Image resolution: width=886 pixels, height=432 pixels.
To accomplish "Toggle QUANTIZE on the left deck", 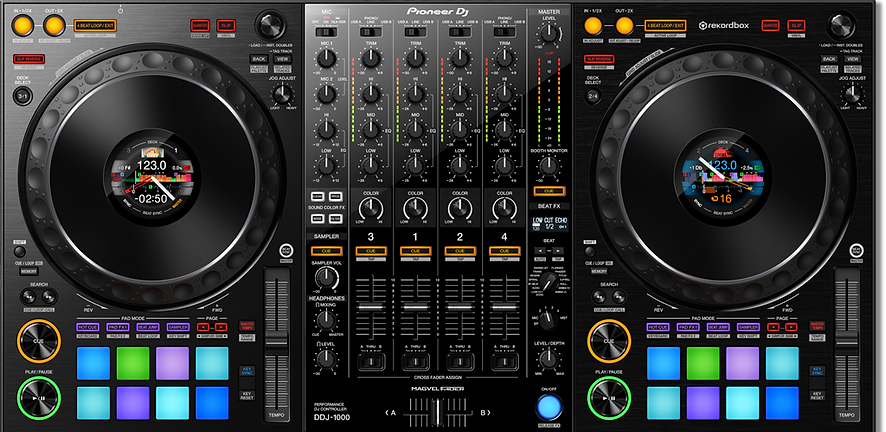I will pyautogui.click(x=200, y=25).
